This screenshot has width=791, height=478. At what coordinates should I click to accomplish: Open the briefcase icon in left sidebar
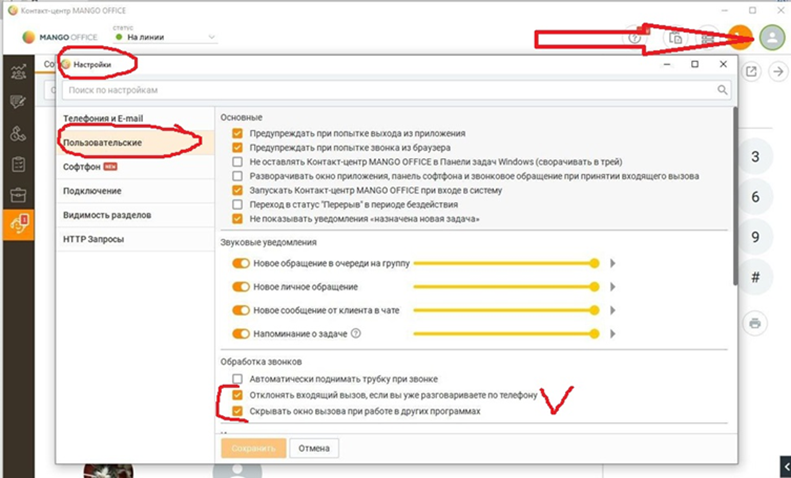pos(17,194)
